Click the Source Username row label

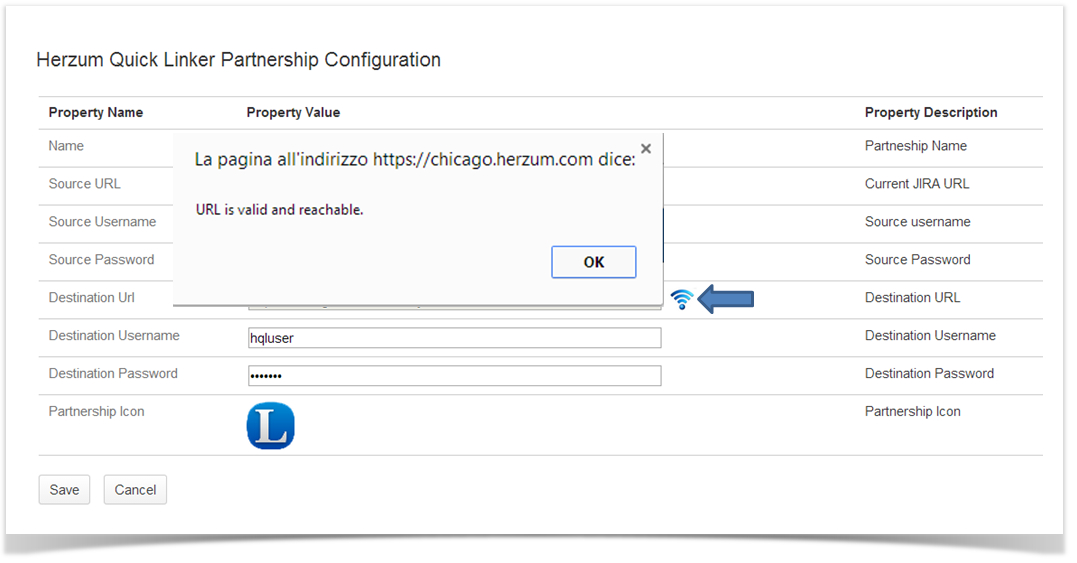pyautogui.click(x=102, y=222)
